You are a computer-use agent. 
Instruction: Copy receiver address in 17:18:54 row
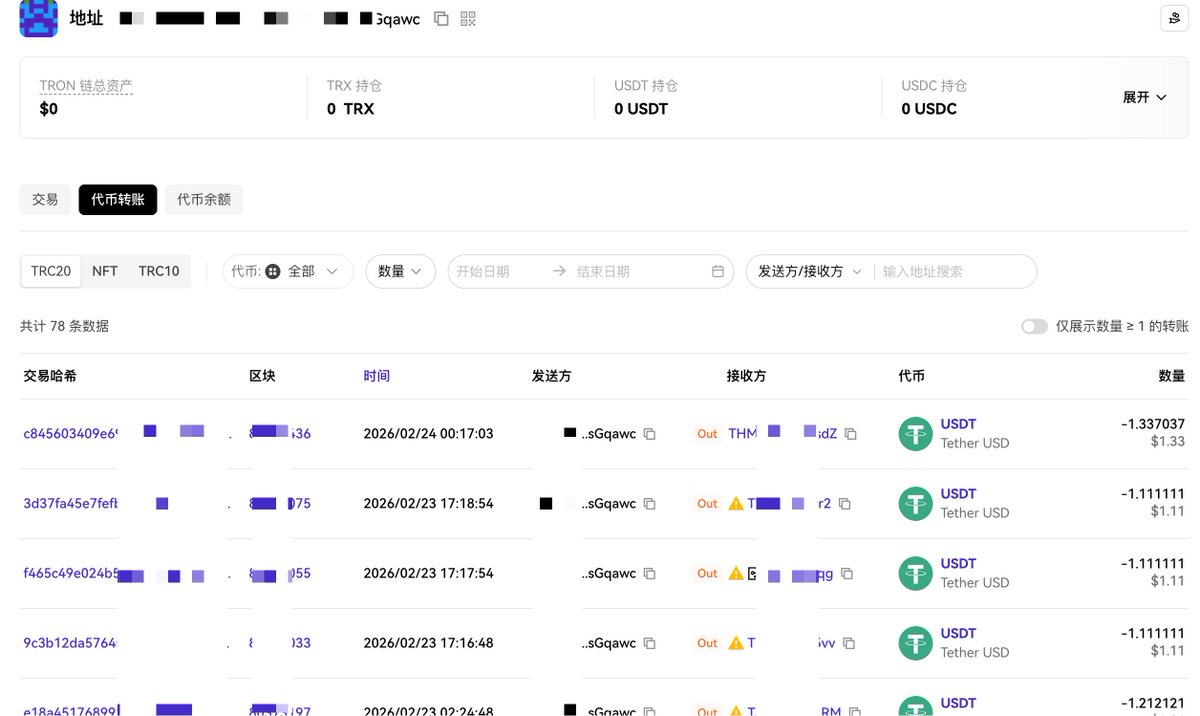click(845, 504)
